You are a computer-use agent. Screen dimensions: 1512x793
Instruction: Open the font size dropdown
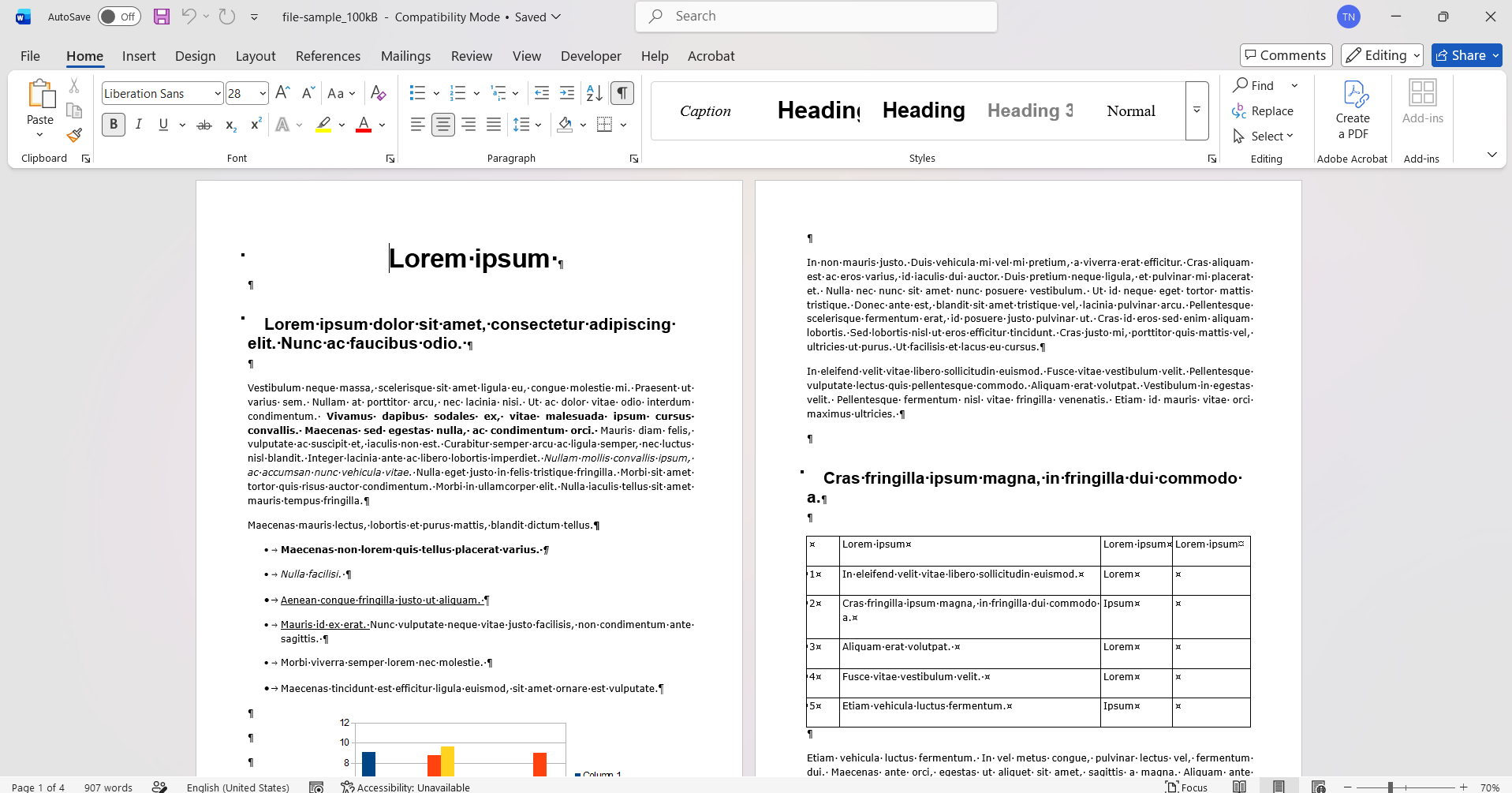pos(263,93)
